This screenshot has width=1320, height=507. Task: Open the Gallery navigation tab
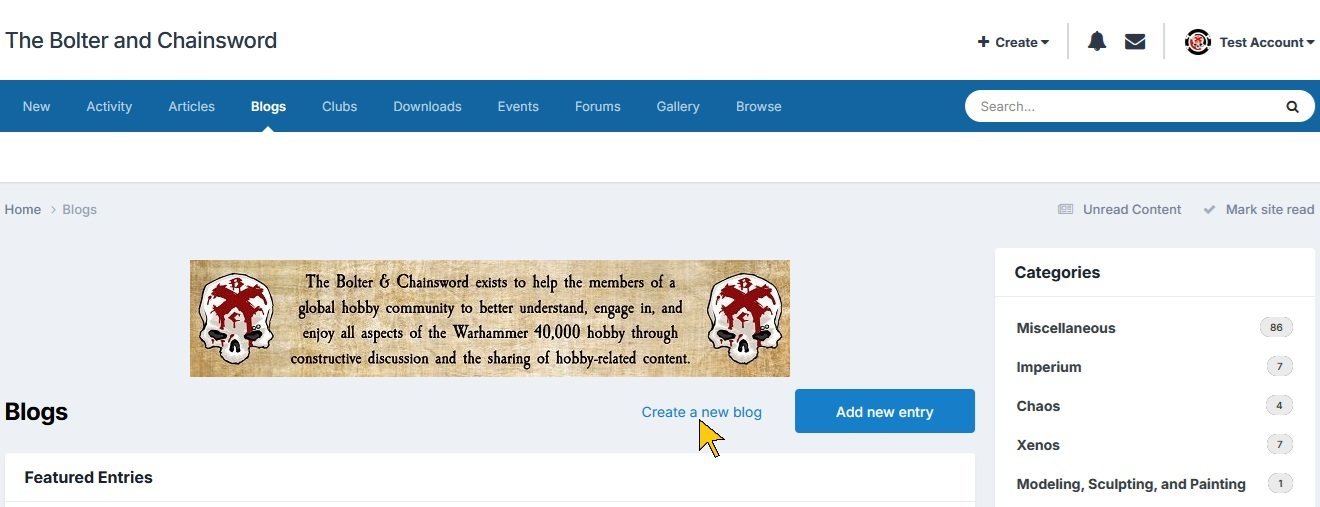tap(678, 106)
